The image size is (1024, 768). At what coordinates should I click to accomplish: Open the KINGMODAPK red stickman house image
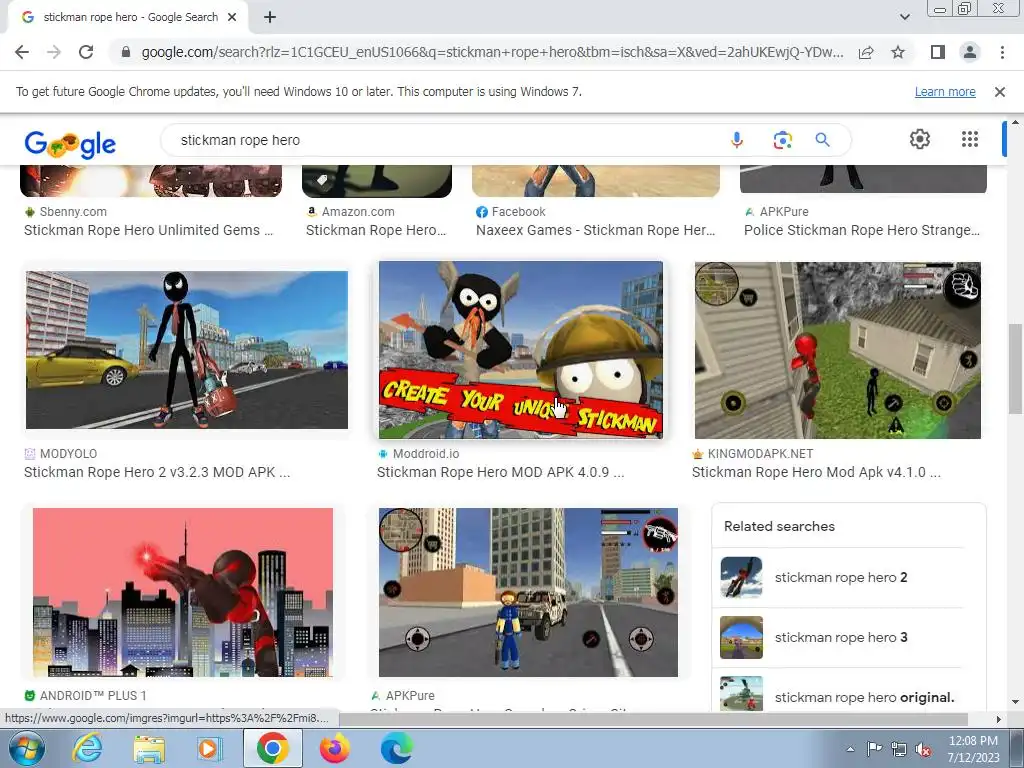(x=837, y=350)
